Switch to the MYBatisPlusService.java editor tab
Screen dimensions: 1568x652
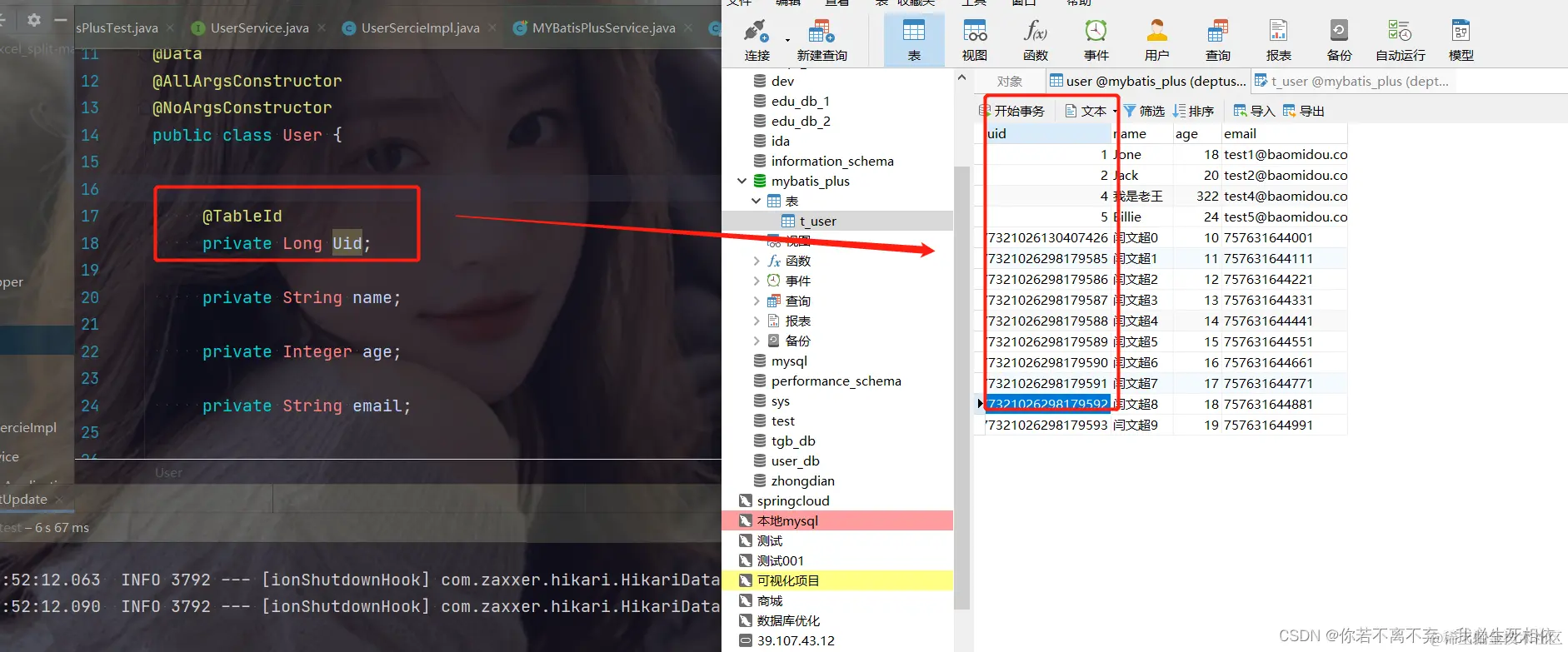click(603, 27)
